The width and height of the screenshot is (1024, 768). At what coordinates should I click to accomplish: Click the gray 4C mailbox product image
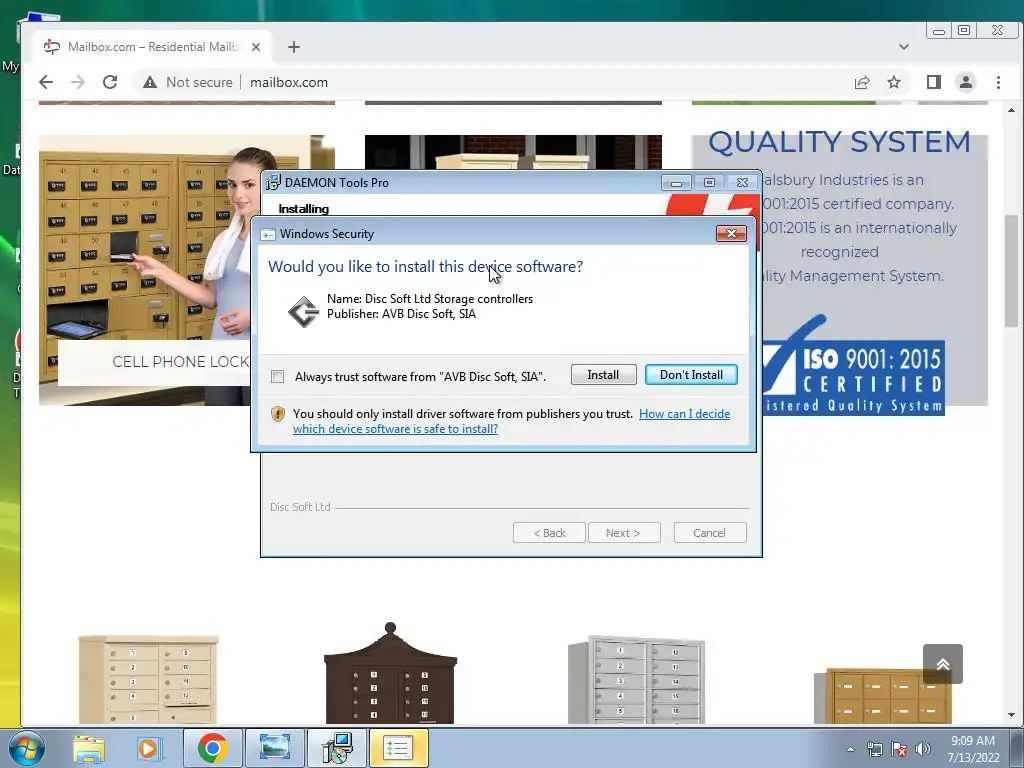tap(637, 679)
